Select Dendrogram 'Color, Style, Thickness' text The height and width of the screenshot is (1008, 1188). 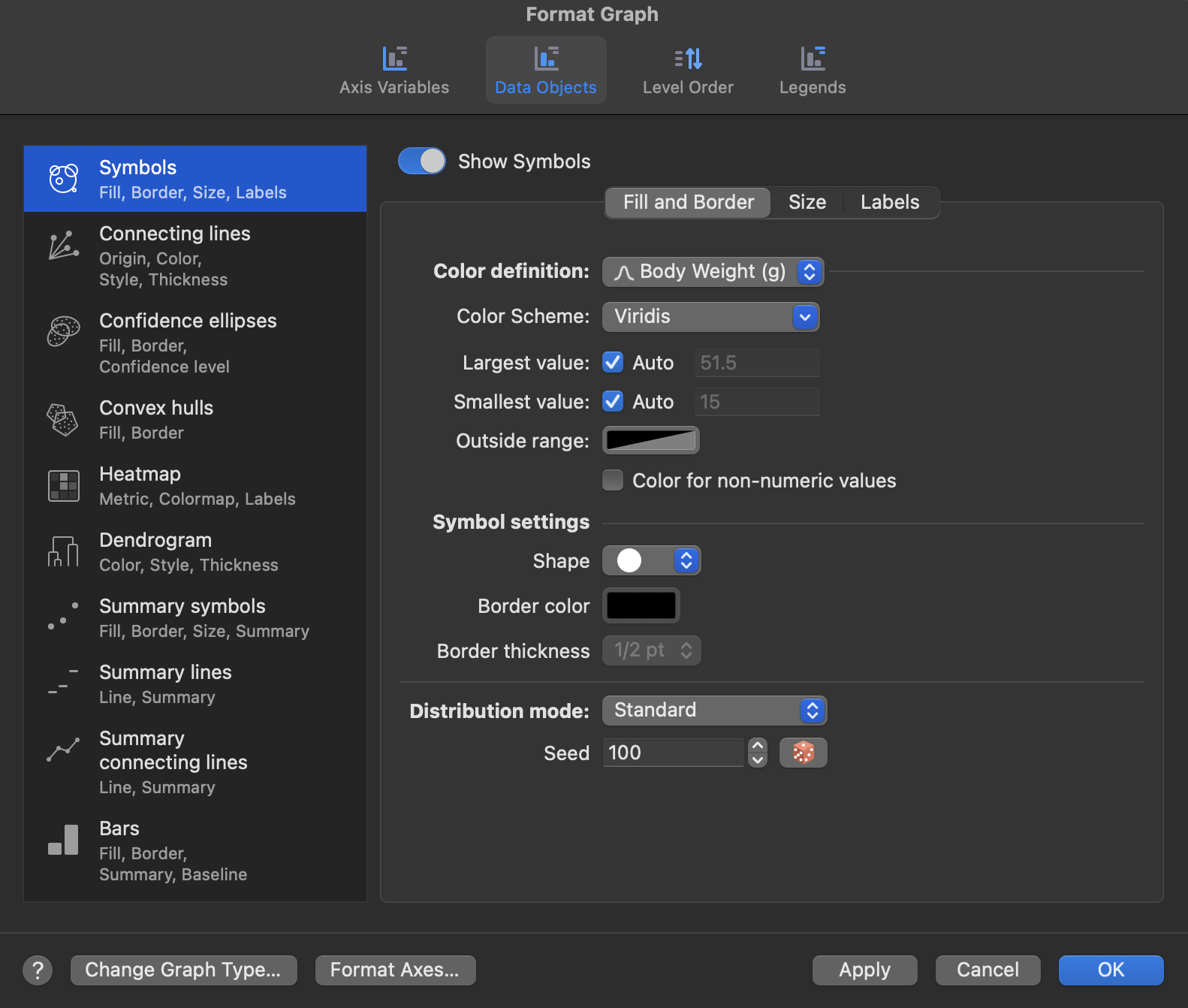tap(188, 565)
